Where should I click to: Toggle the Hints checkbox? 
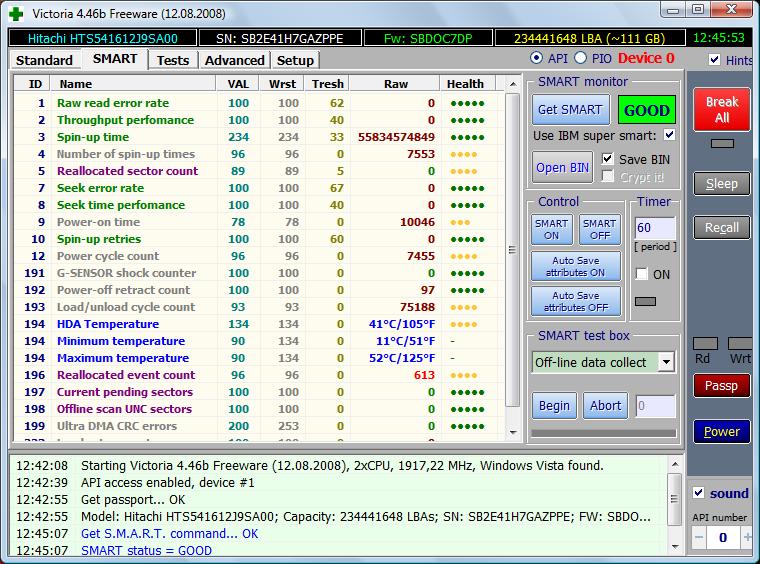pos(714,60)
